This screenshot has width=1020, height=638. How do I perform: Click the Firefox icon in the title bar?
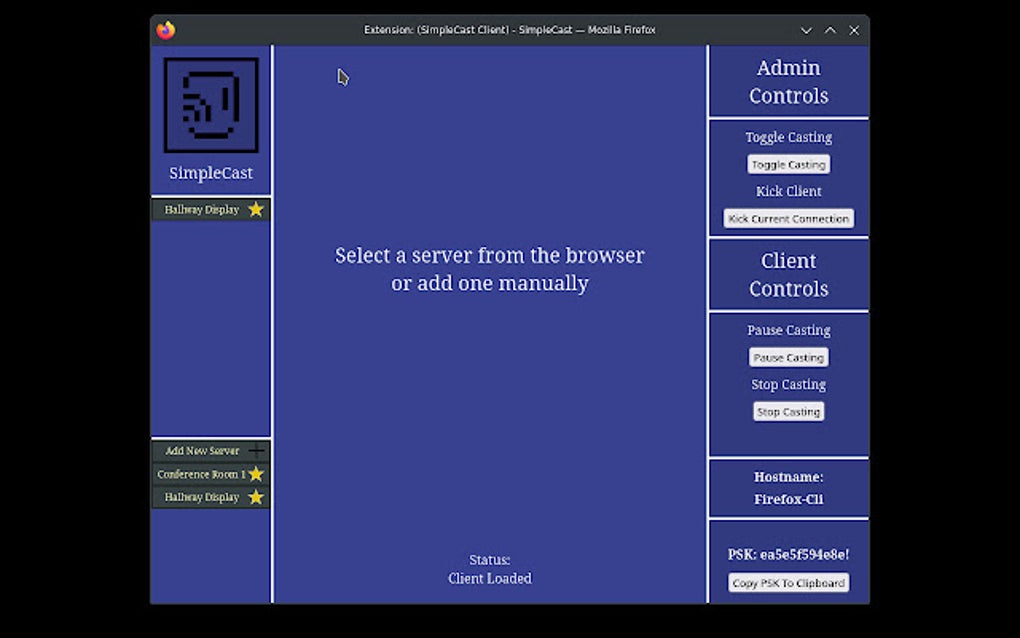[x=166, y=30]
